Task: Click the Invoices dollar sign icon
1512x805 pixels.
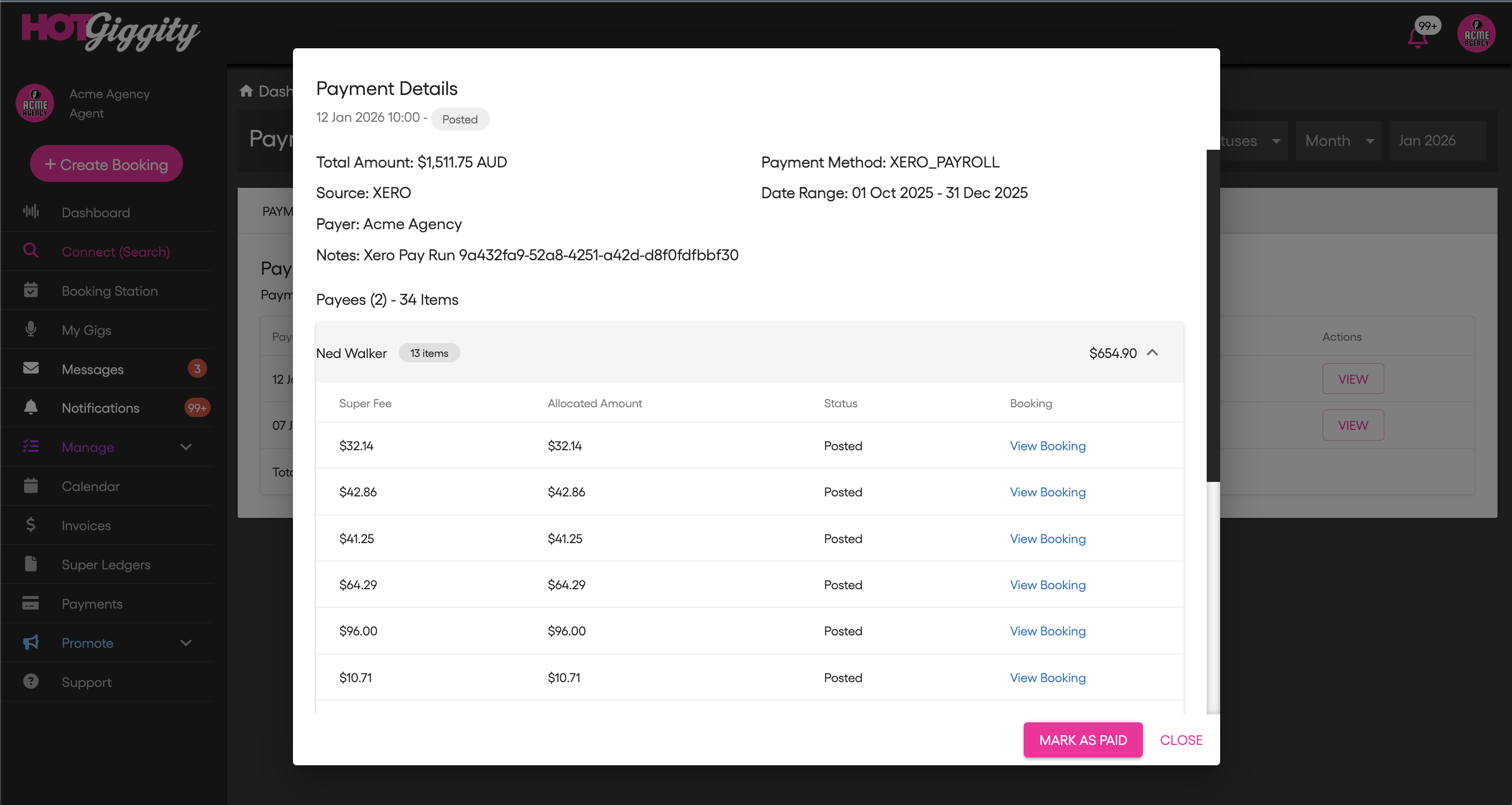Action: 31,524
